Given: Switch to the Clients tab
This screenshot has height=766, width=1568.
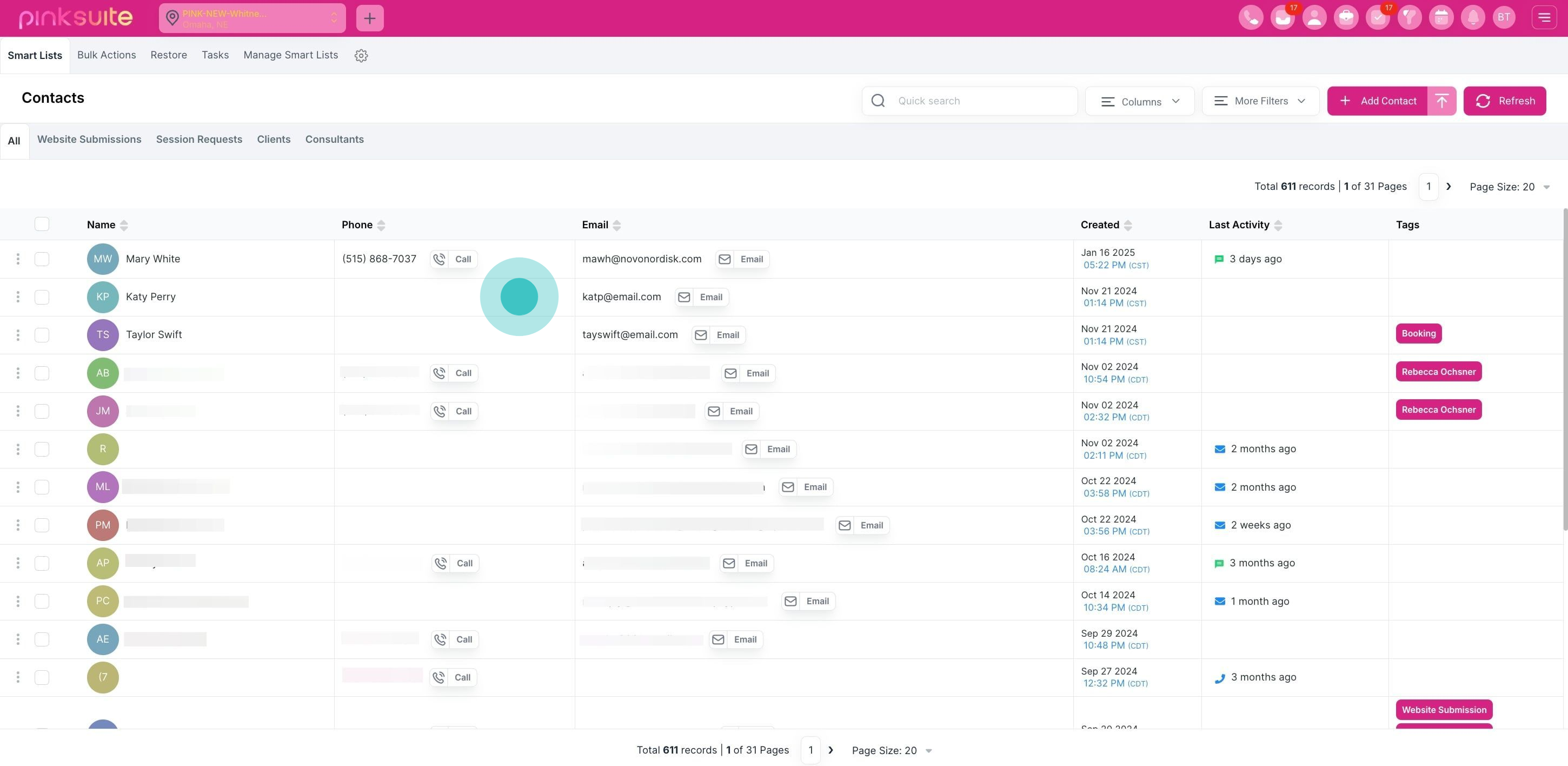Looking at the screenshot, I should [x=273, y=140].
